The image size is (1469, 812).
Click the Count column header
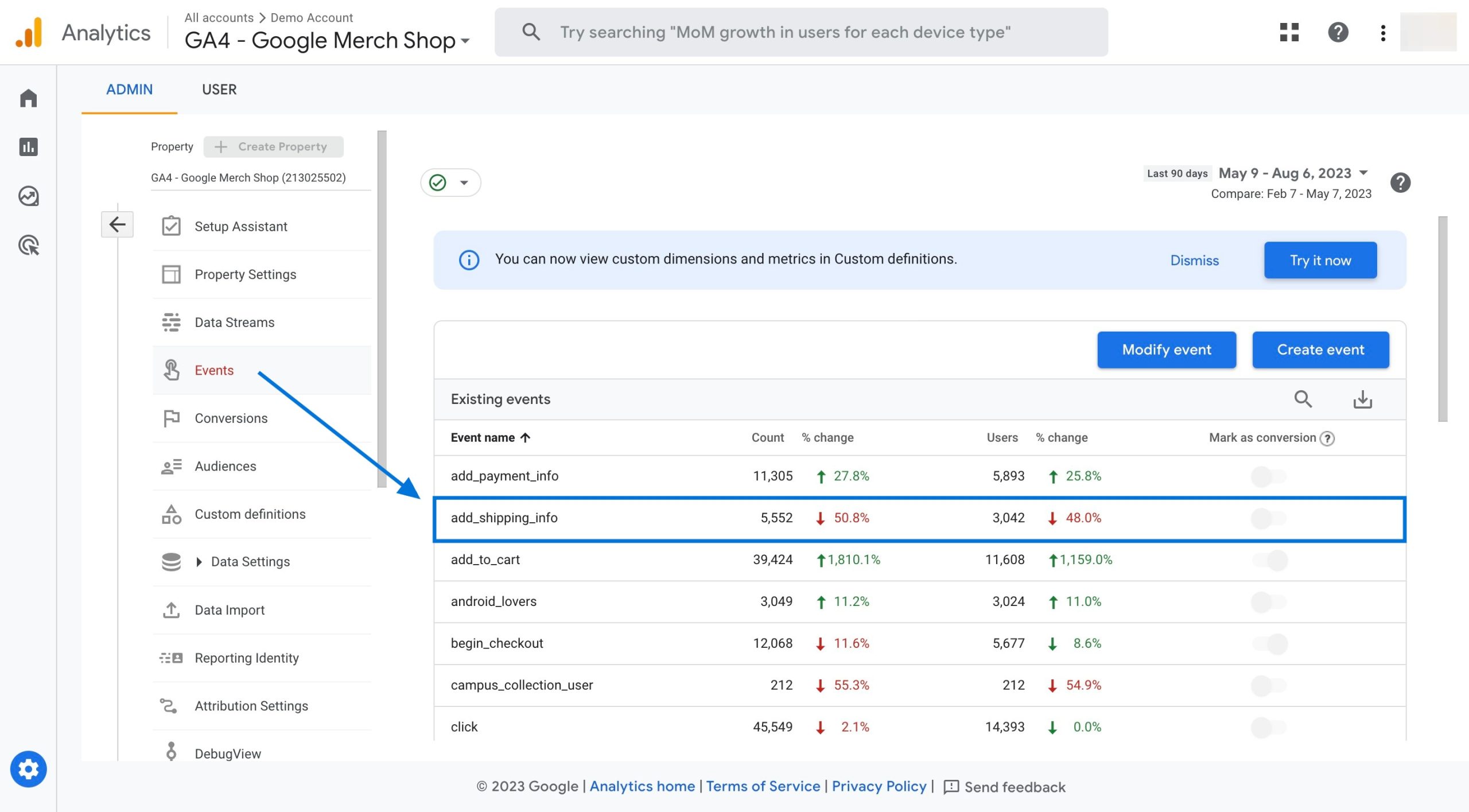(768, 438)
